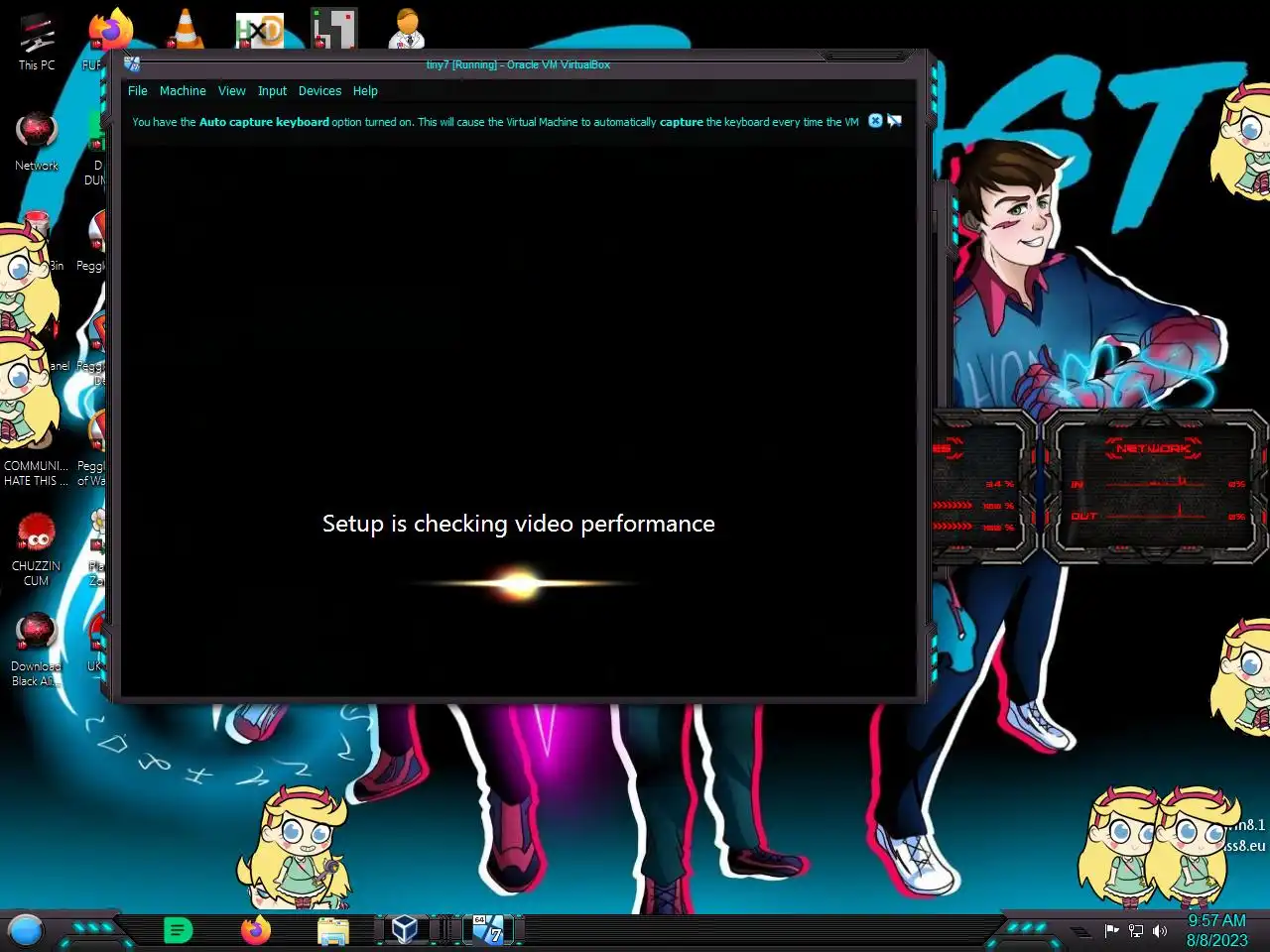Click the glowing setup progress animation
1270x952 pixels.
519,584
